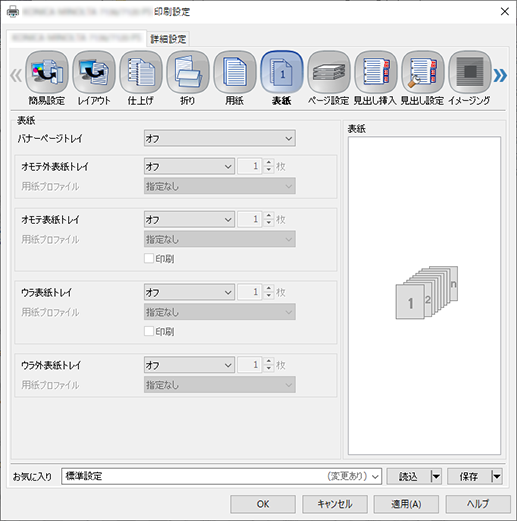This screenshot has height=521, width=517.
Task: Open the お気に入り 標準設定 combo box
Action: point(221,476)
